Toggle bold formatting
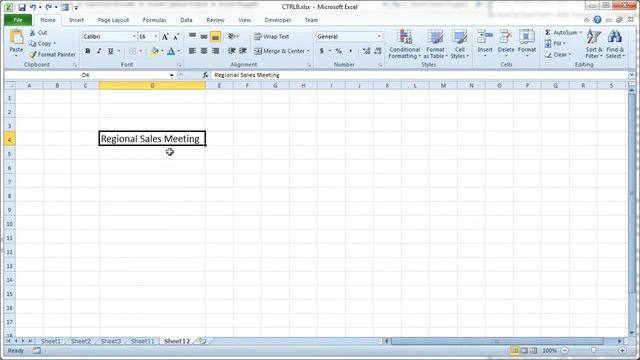This screenshot has width=640, height=360. pos(87,51)
